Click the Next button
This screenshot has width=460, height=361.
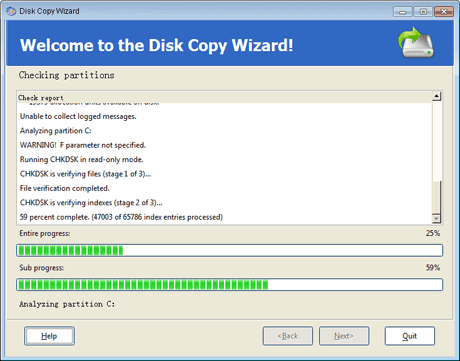[x=344, y=336]
